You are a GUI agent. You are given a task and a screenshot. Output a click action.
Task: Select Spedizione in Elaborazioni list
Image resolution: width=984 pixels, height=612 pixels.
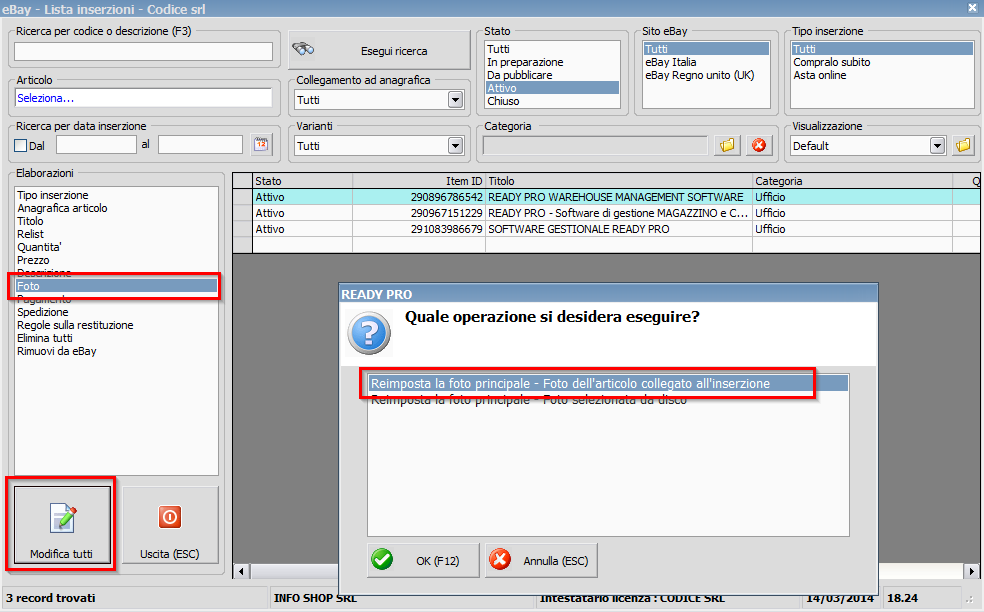click(116, 312)
